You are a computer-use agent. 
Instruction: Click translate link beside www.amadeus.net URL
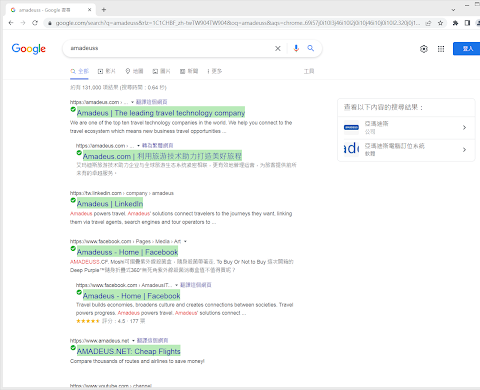[152, 340]
